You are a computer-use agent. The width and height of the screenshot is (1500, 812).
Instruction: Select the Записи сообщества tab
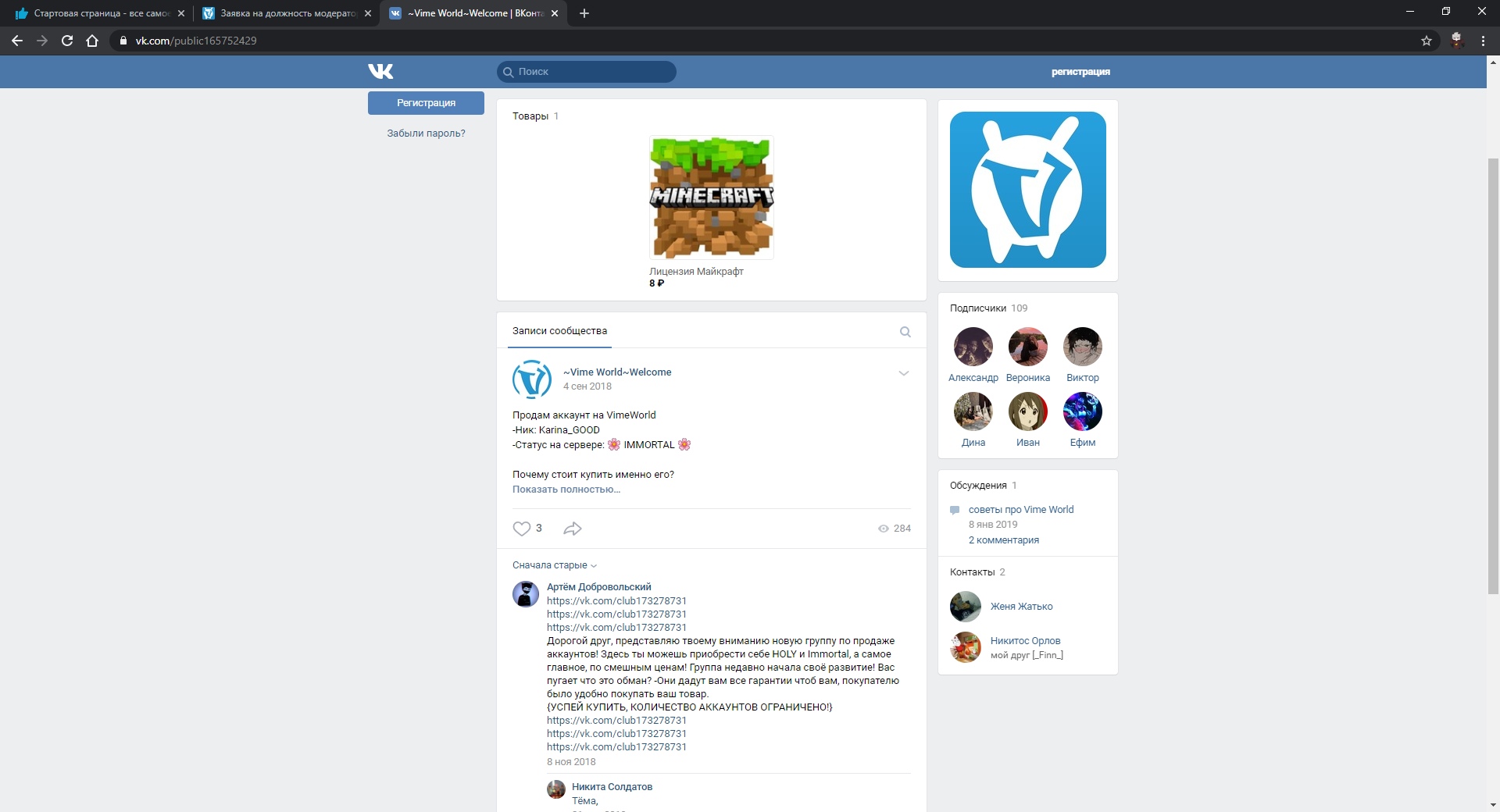point(559,331)
